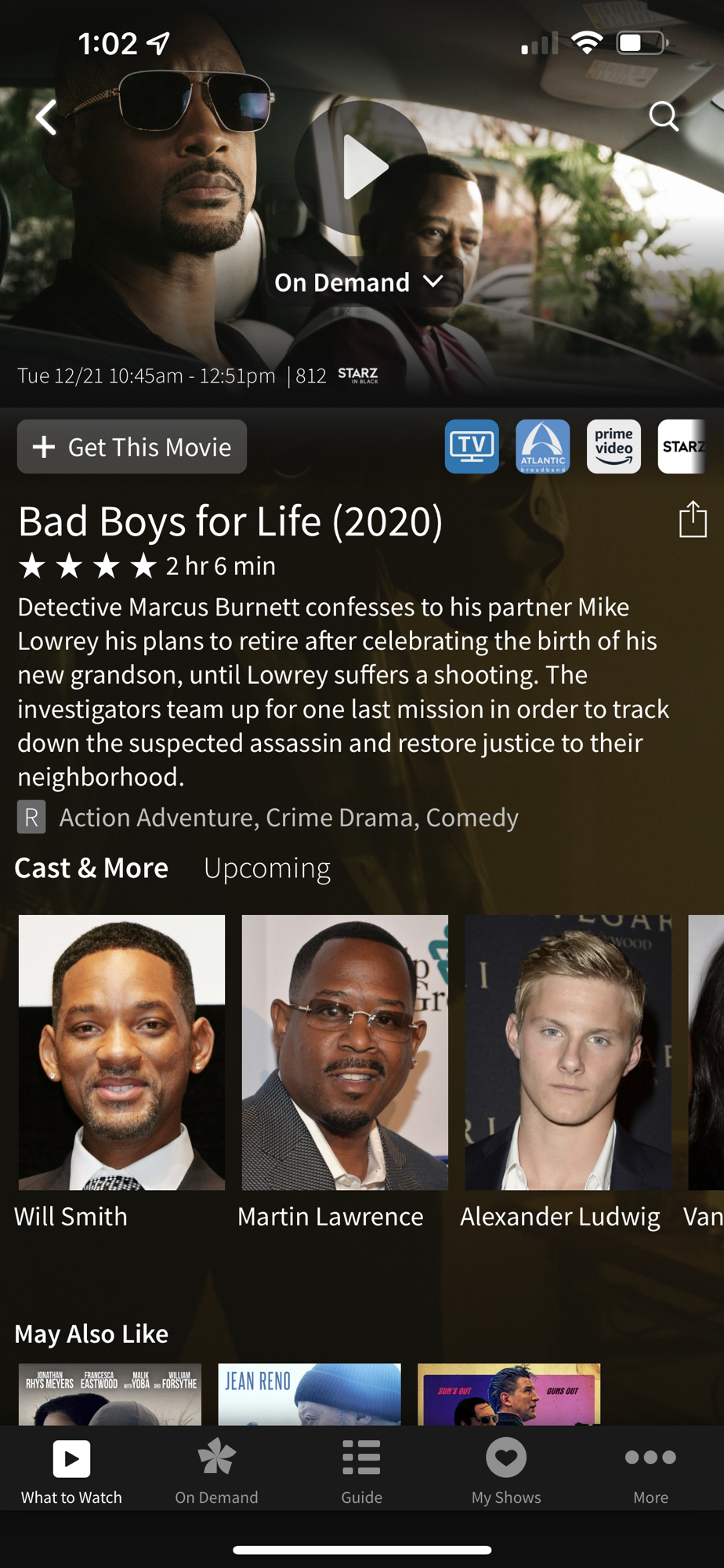Tap the share icon beside the title
The width and height of the screenshot is (724, 1568).
693,519
